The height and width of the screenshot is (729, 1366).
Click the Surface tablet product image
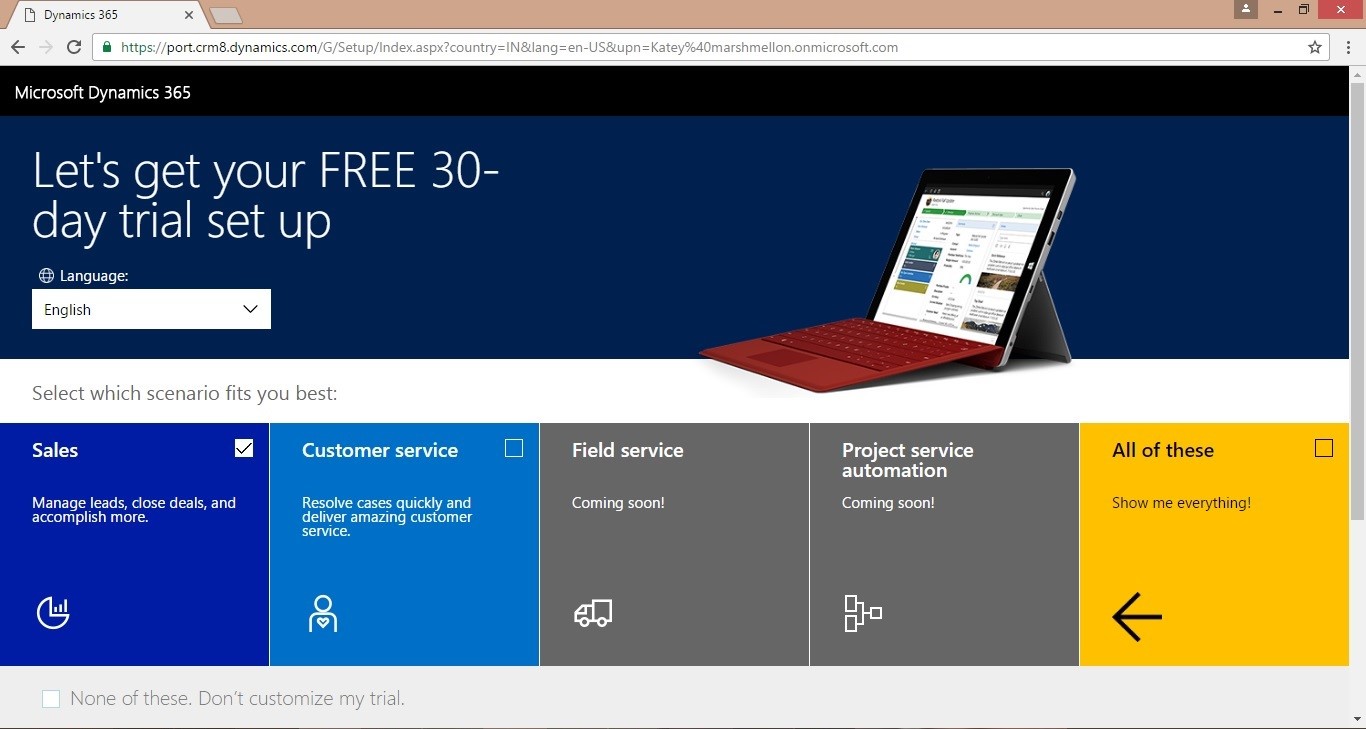tap(888, 280)
